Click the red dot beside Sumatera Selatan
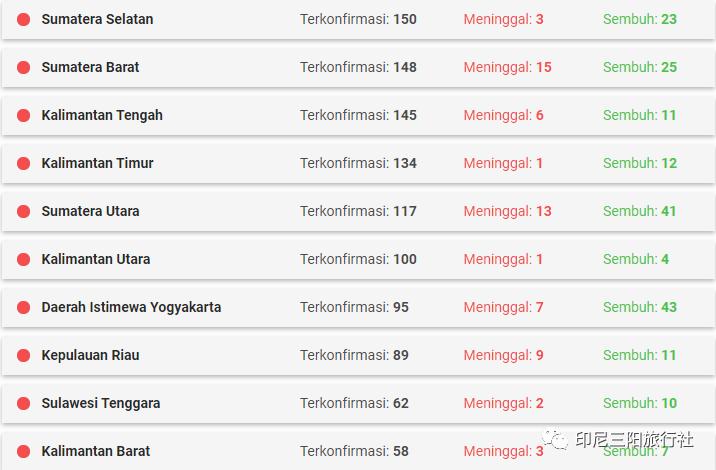Viewport: 716px width, 470px height. (24, 20)
